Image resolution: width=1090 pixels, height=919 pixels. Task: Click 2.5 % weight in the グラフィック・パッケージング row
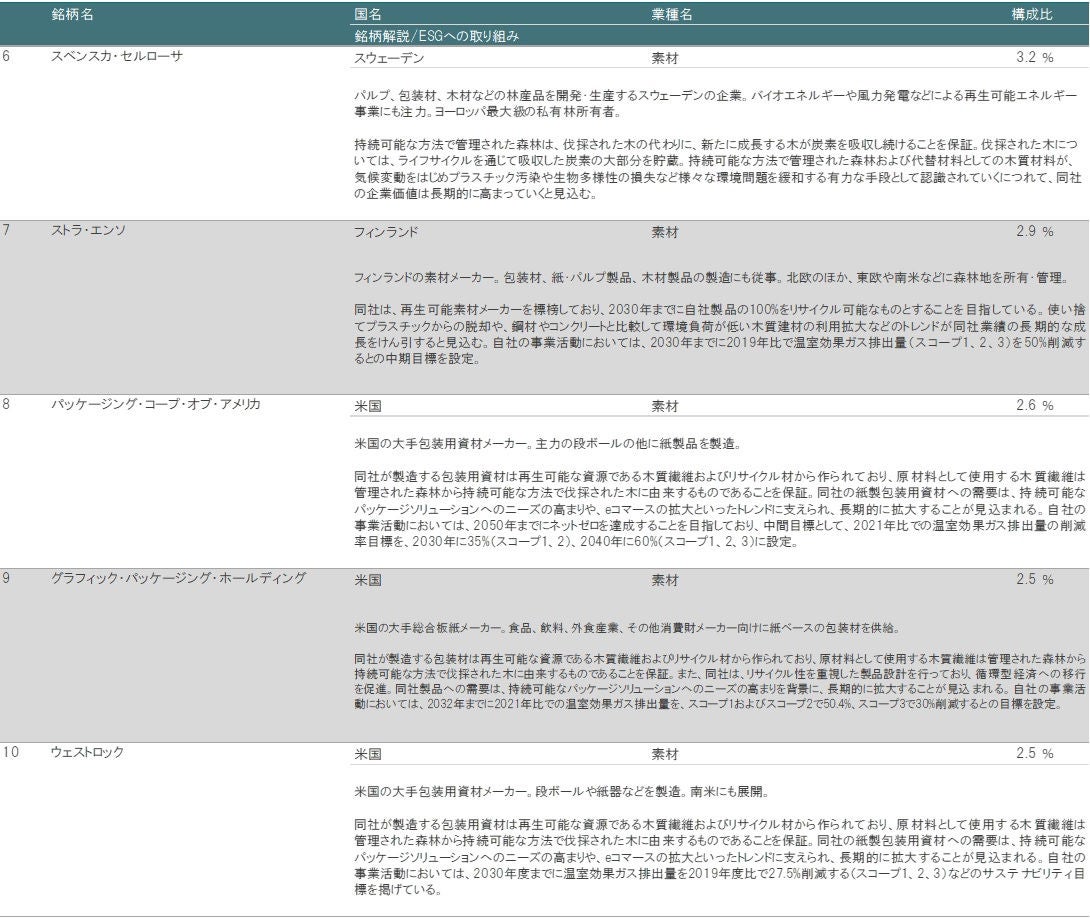click(x=1034, y=580)
